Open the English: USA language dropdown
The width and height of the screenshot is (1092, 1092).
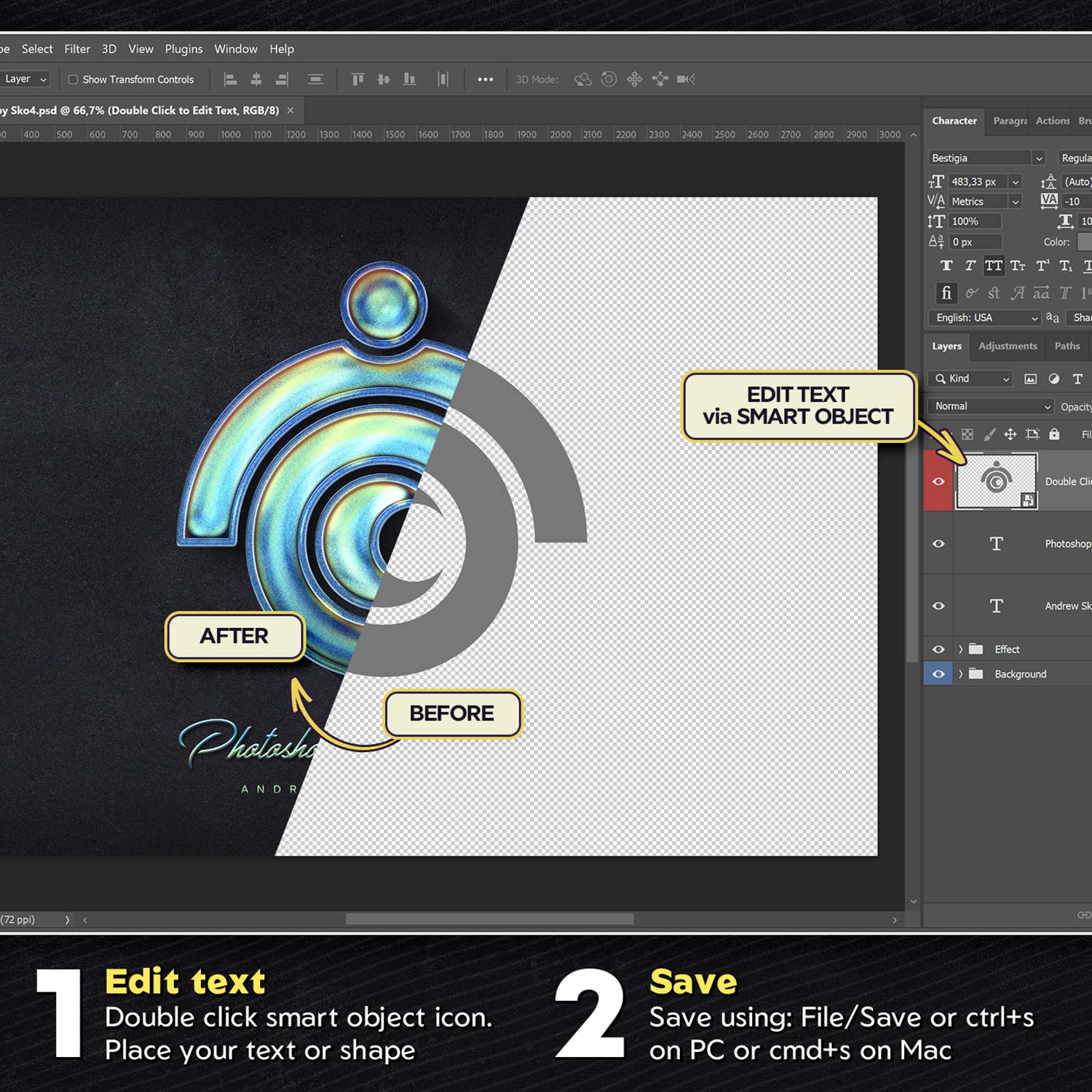[984, 318]
